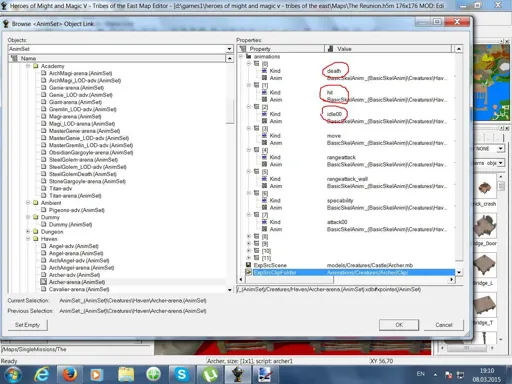512x384 pixels.
Task: Click the ExpSrcScene property icon
Action: 248,265
